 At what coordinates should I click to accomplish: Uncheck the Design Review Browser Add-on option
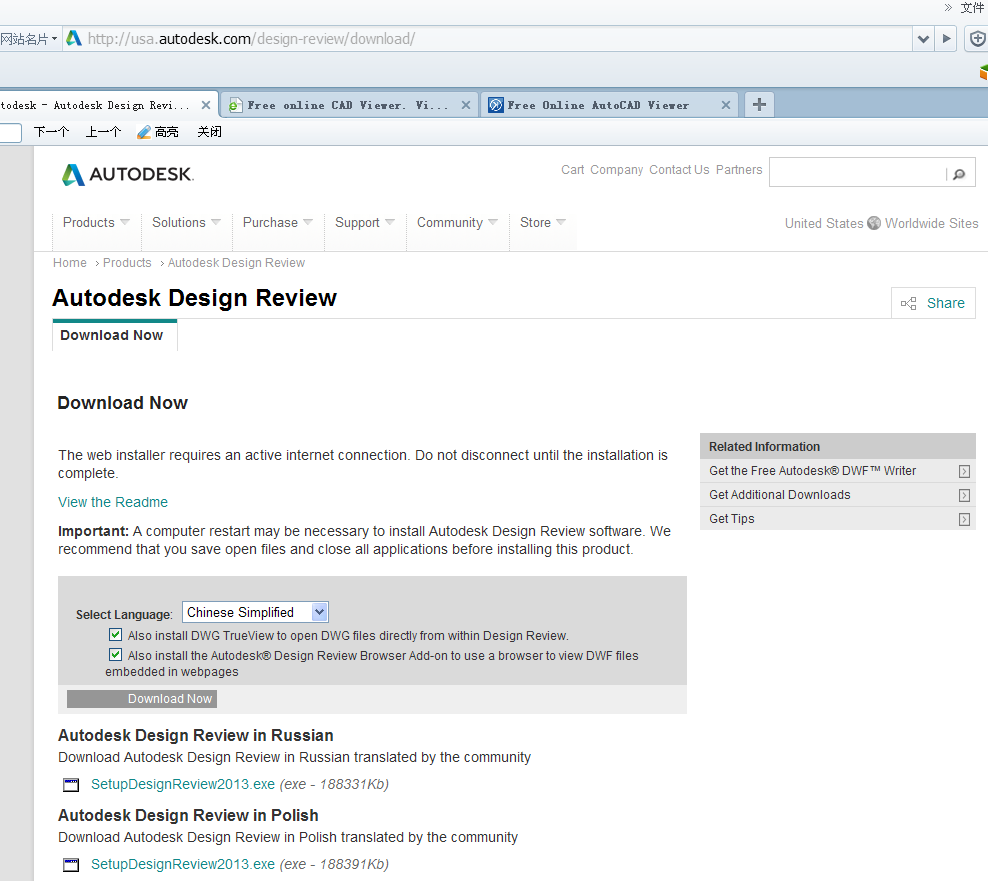(115, 655)
